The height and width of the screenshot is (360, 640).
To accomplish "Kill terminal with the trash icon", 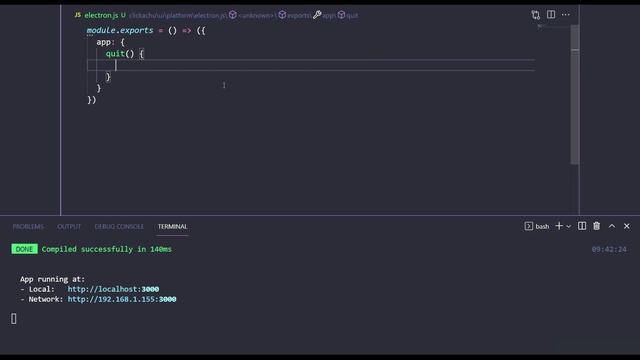I will coord(597,226).
